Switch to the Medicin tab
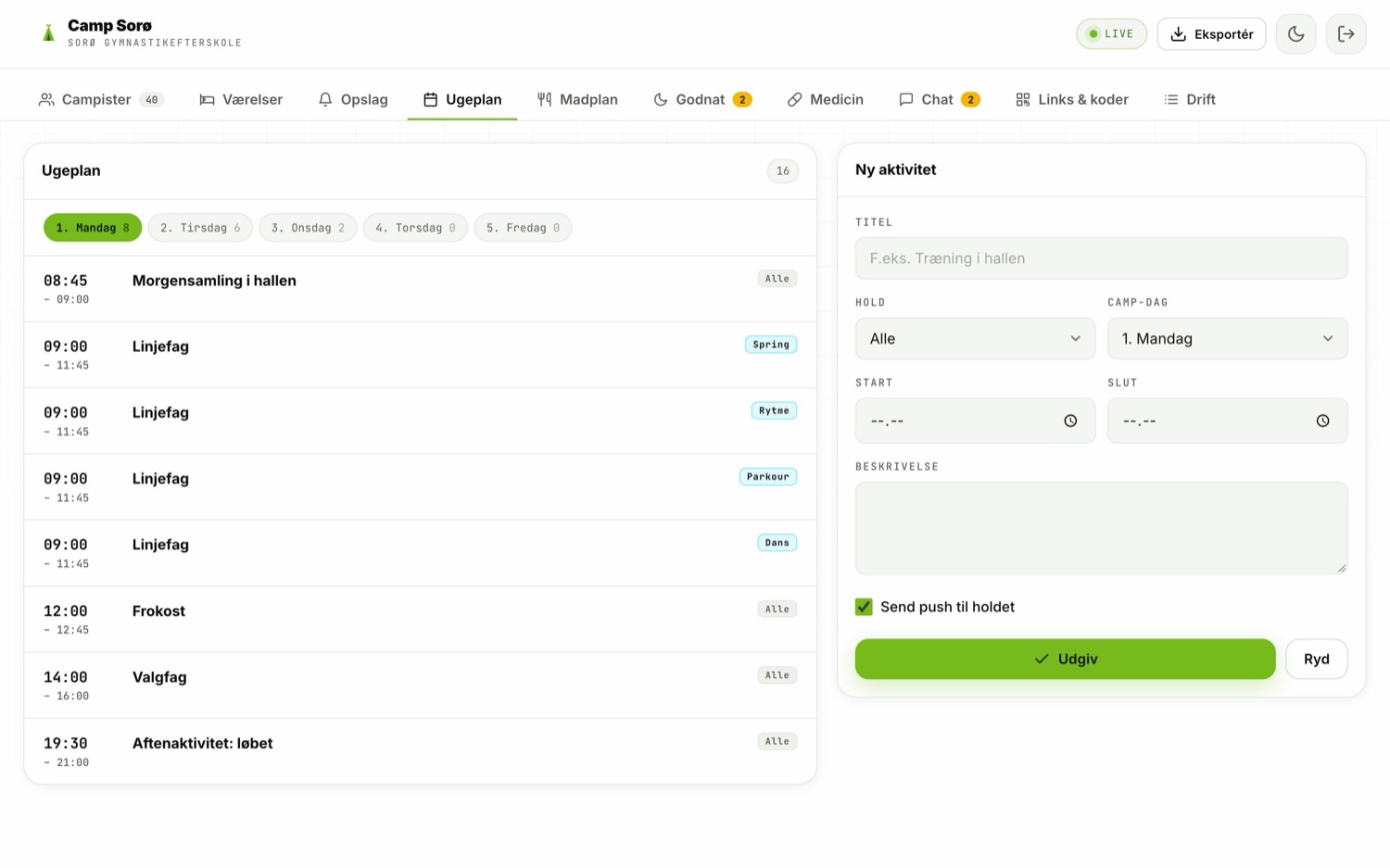Screen dimensions: 1390x868 [x=826, y=99]
